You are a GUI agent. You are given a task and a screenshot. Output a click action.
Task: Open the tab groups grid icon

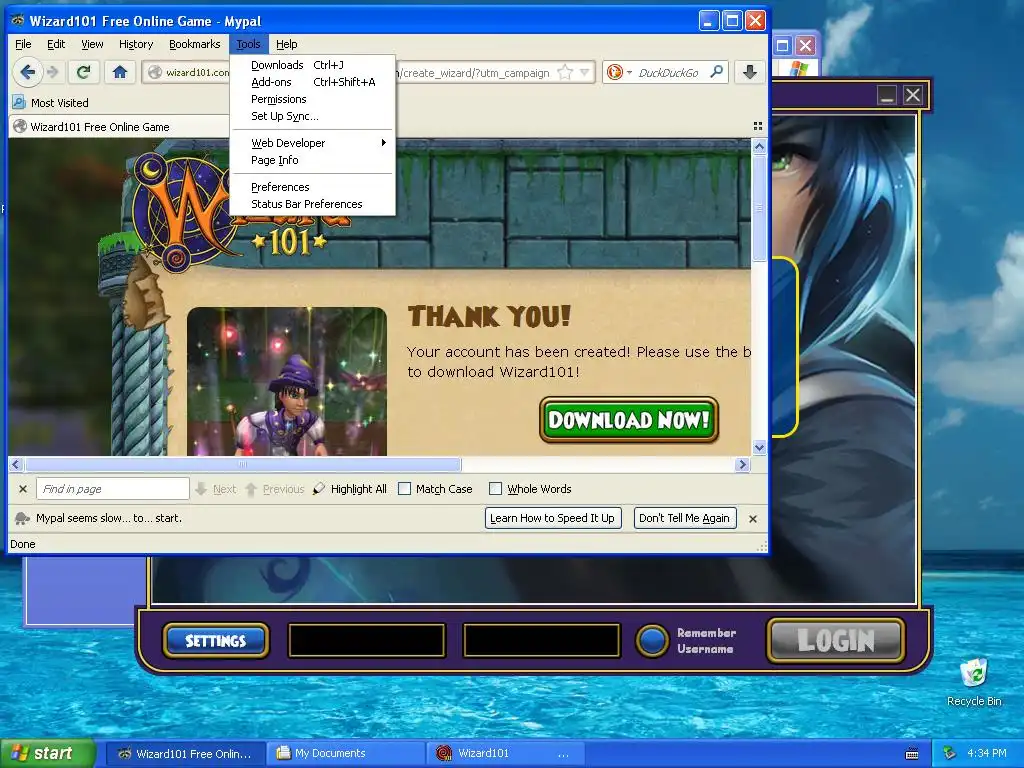758,126
